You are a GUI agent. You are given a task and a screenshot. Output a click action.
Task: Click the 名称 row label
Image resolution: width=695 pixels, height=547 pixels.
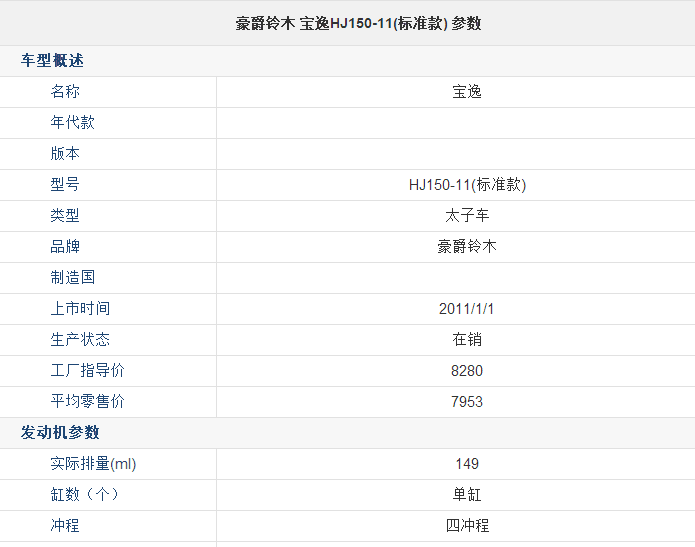(x=65, y=91)
